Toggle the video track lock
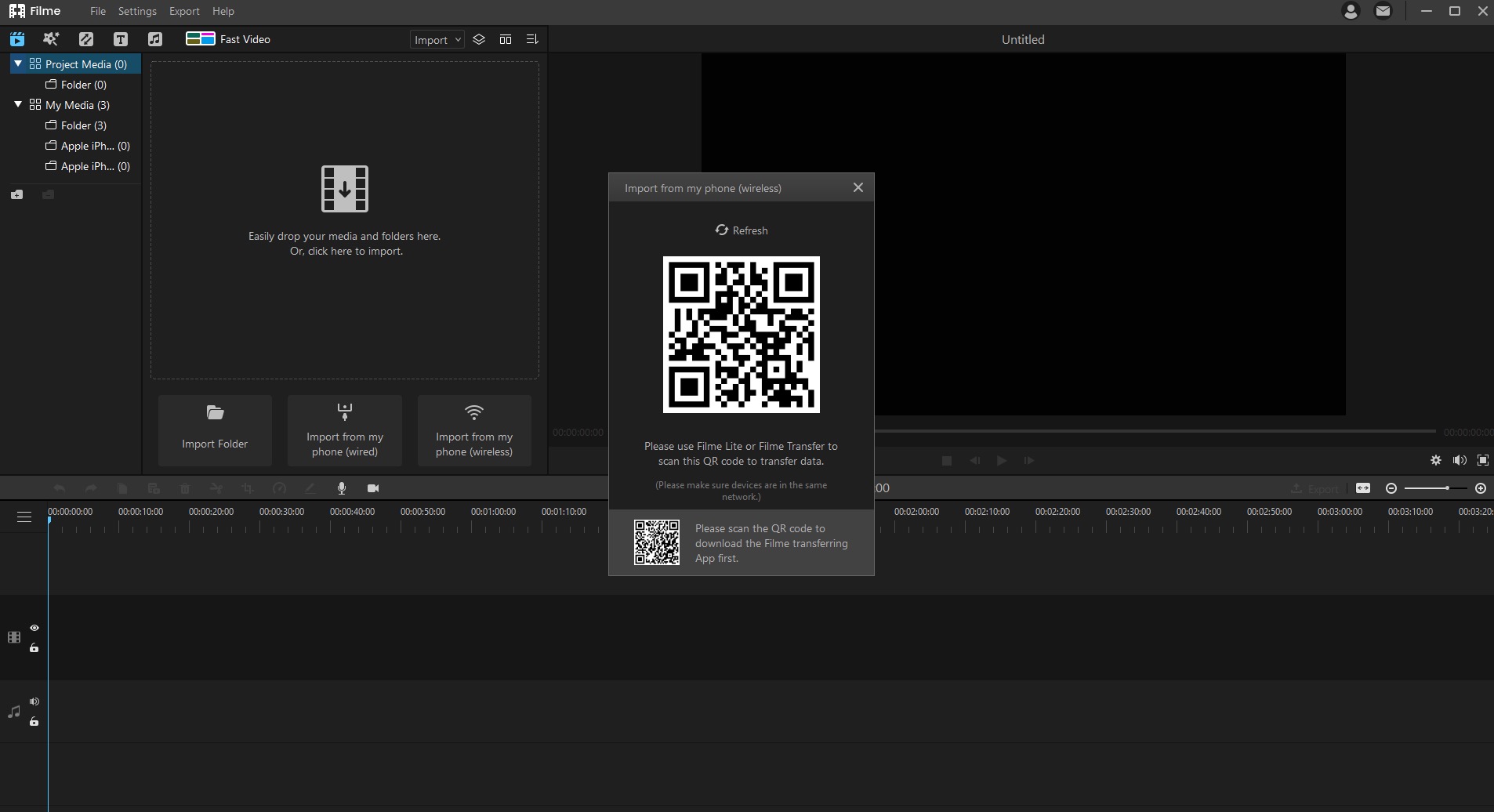Image resolution: width=1494 pixels, height=812 pixels. (34, 648)
